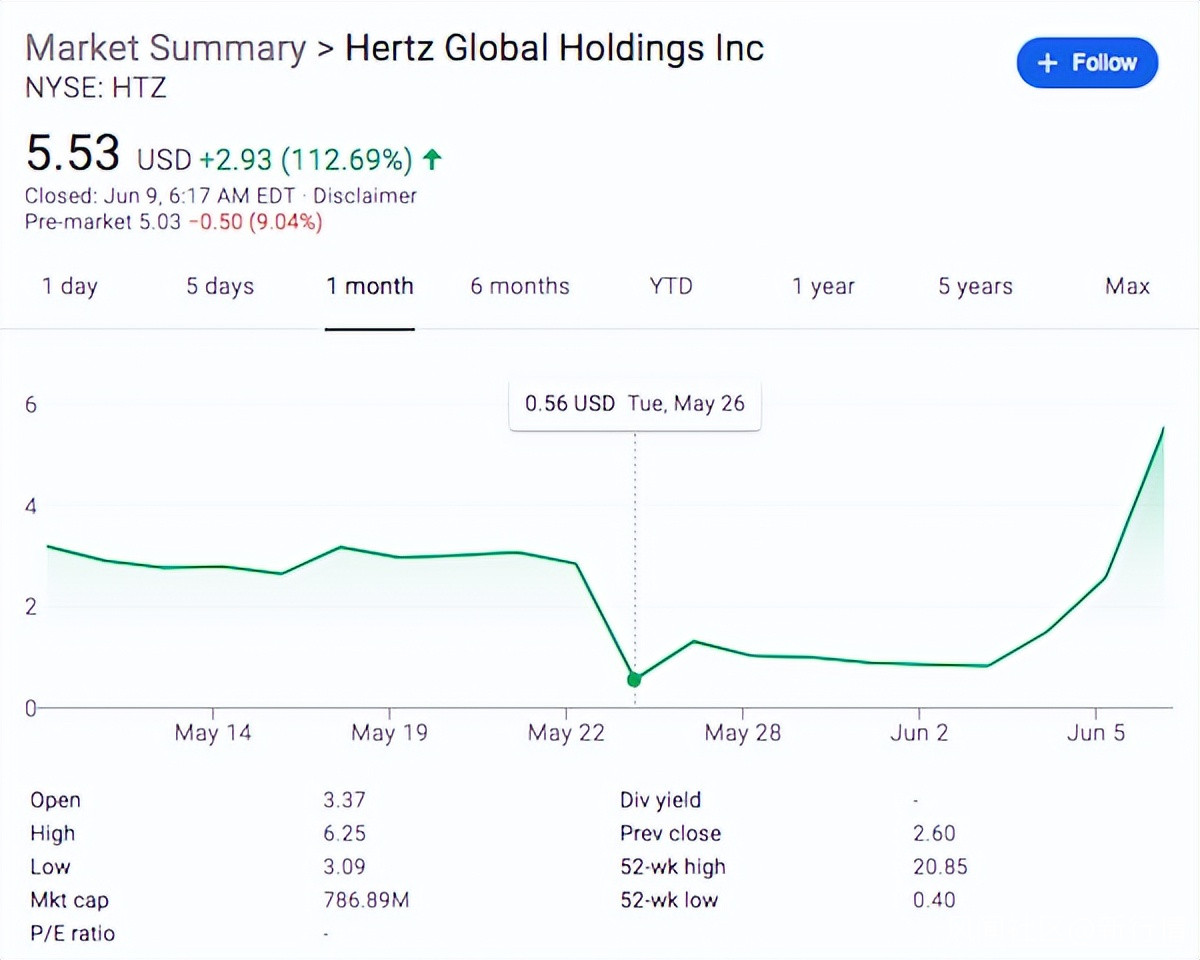Screen dimensions: 1200x960
Task: Click the green data point on the chart
Action: tap(634, 680)
